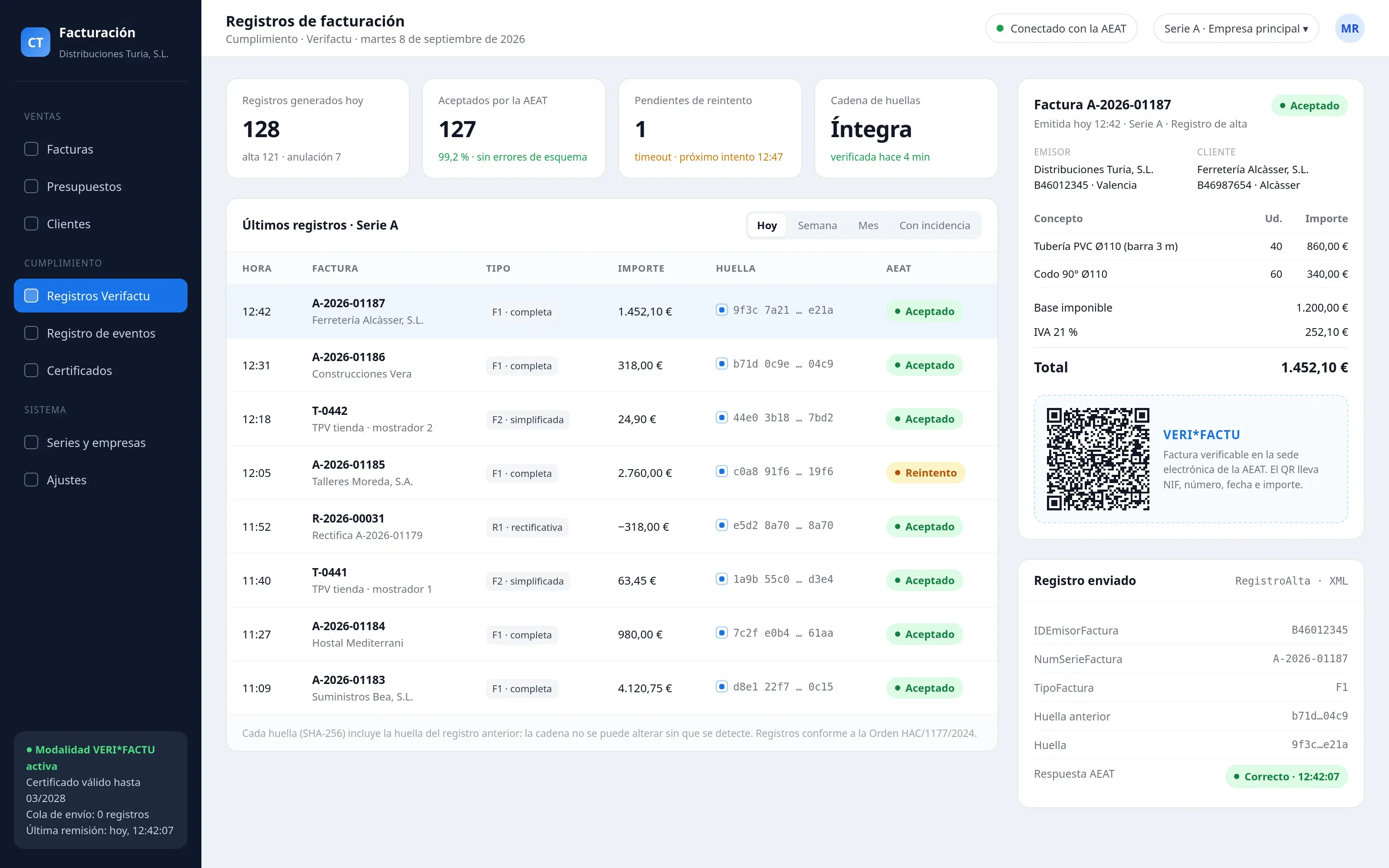Click Aceptado badge in row A-2026-01186
1389x868 pixels.
tap(924, 365)
